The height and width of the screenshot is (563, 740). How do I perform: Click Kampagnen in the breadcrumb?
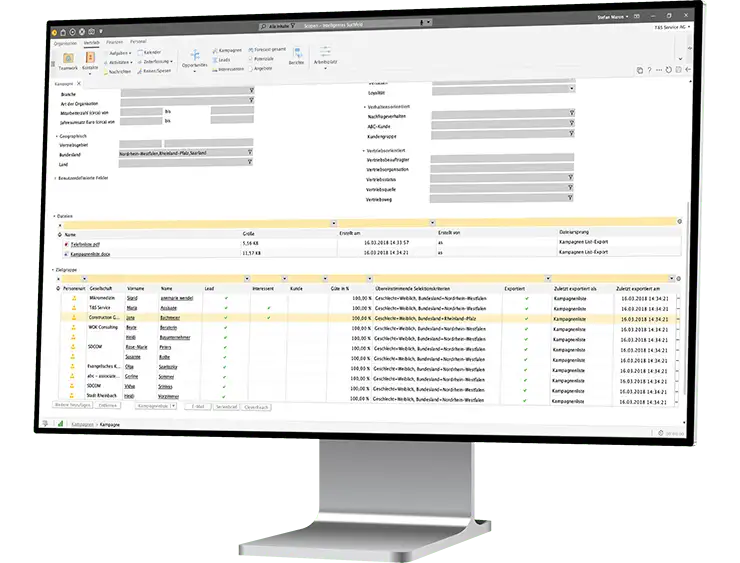click(x=82, y=424)
